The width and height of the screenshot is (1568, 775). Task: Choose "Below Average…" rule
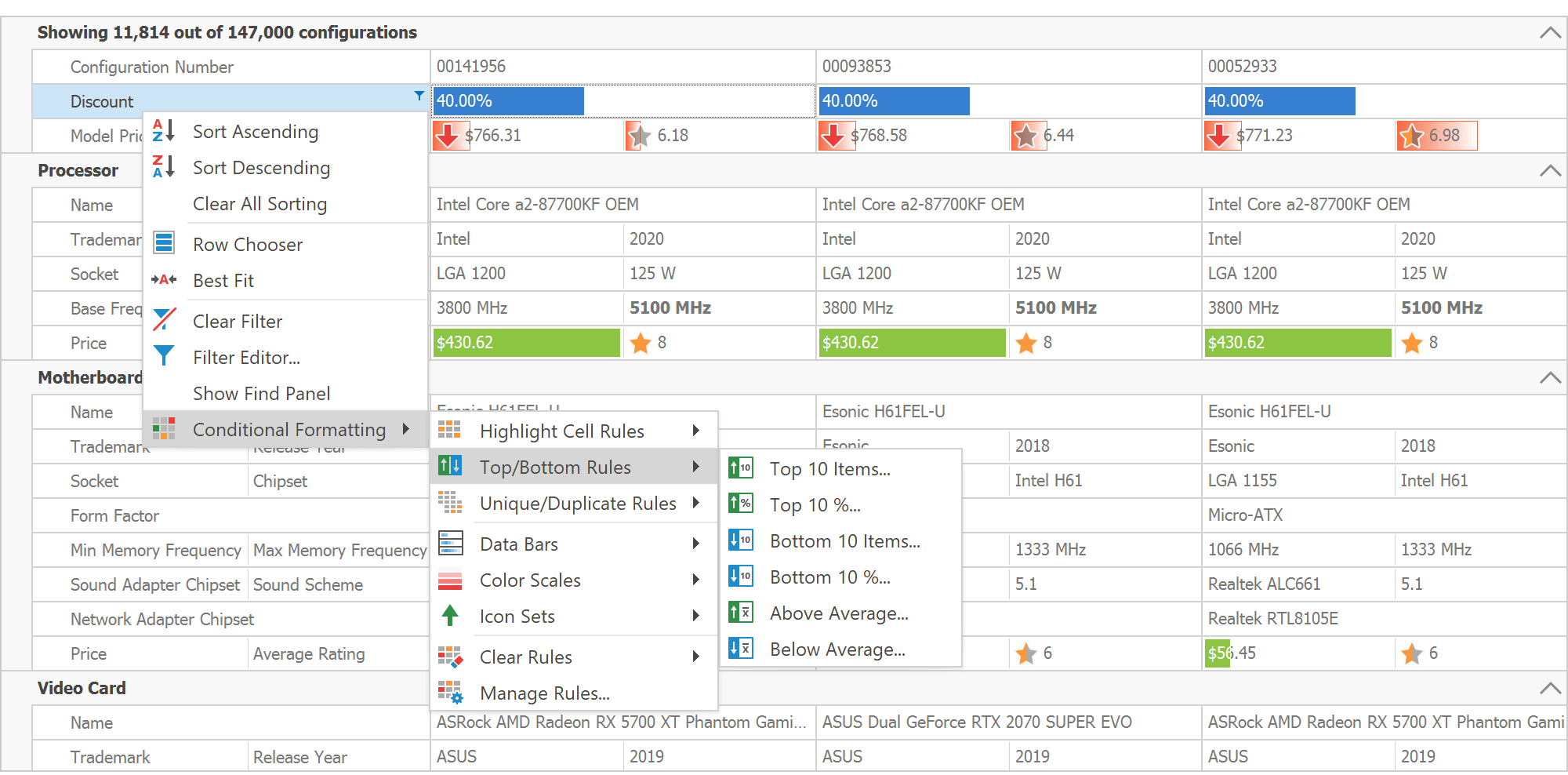click(837, 649)
